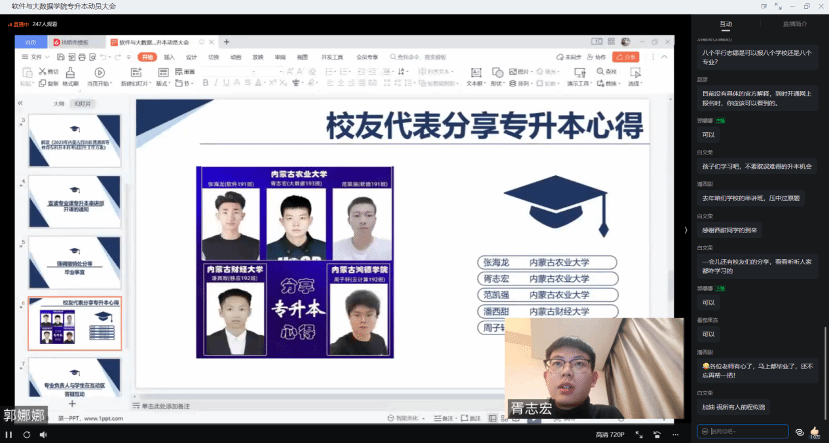
Task: Switch to the 直播简介 tab
Action: pyautogui.click(x=795, y=23)
